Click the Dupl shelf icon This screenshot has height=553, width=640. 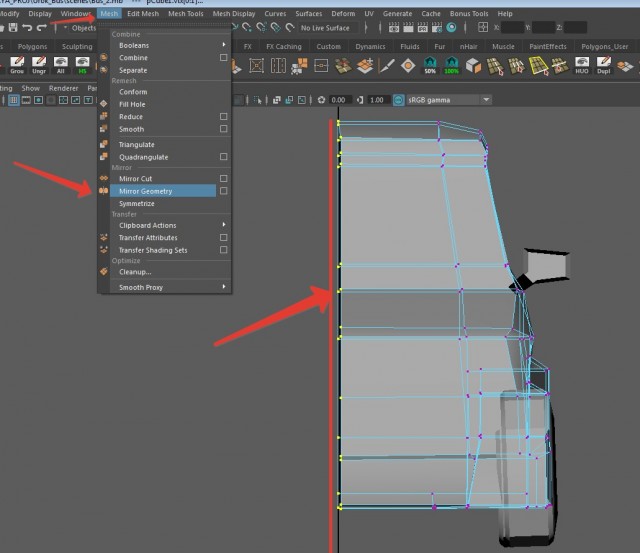click(604, 66)
